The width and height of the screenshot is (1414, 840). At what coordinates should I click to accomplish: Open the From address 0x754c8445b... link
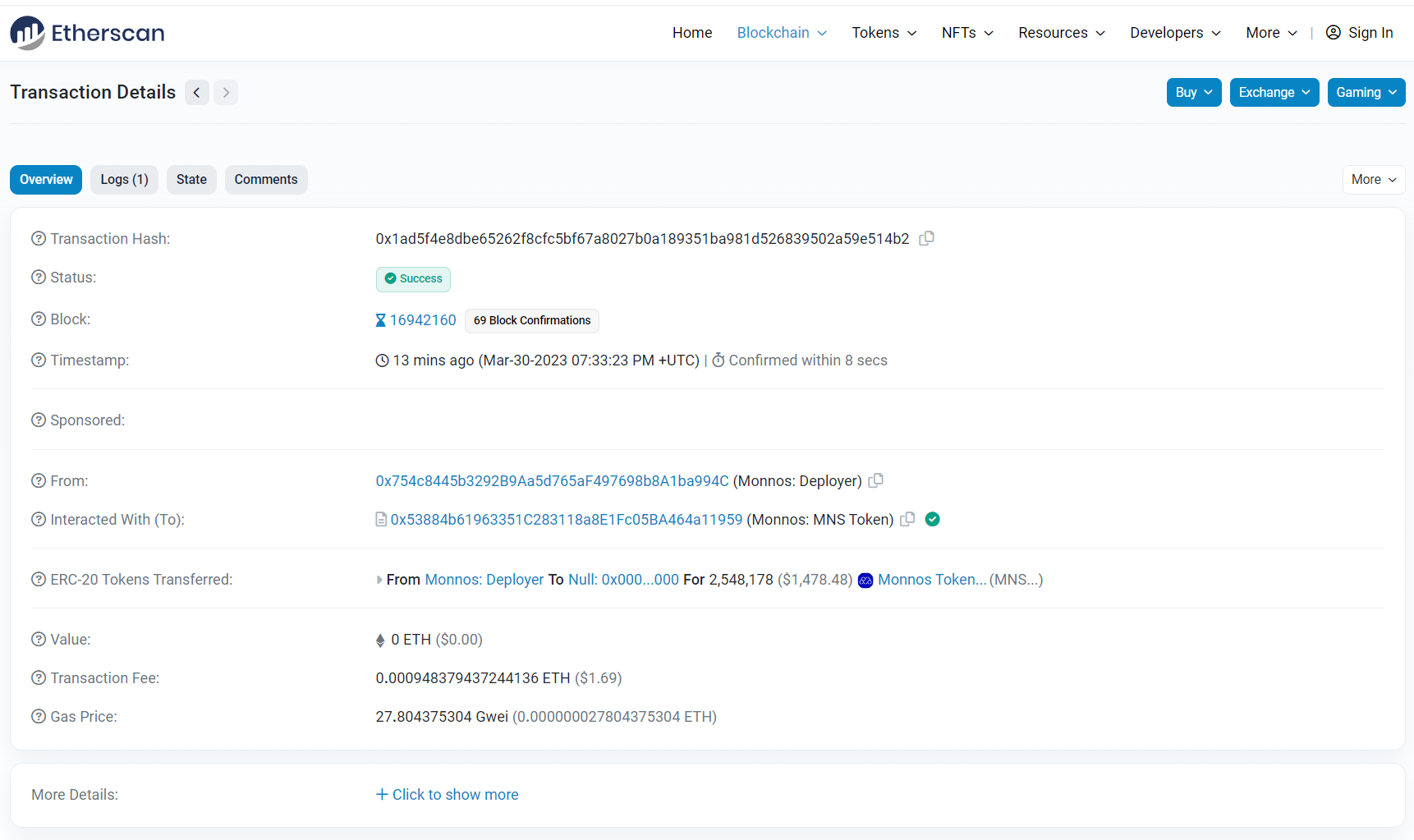[x=552, y=481]
